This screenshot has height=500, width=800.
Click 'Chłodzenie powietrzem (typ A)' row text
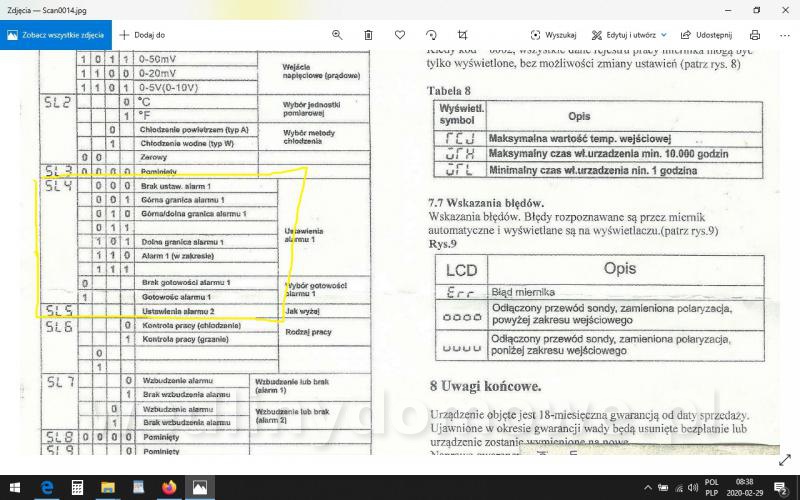[194, 130]
